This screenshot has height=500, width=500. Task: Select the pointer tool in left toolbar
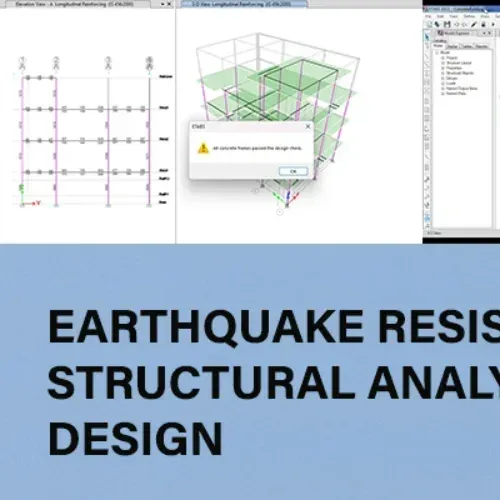[427, 37]
